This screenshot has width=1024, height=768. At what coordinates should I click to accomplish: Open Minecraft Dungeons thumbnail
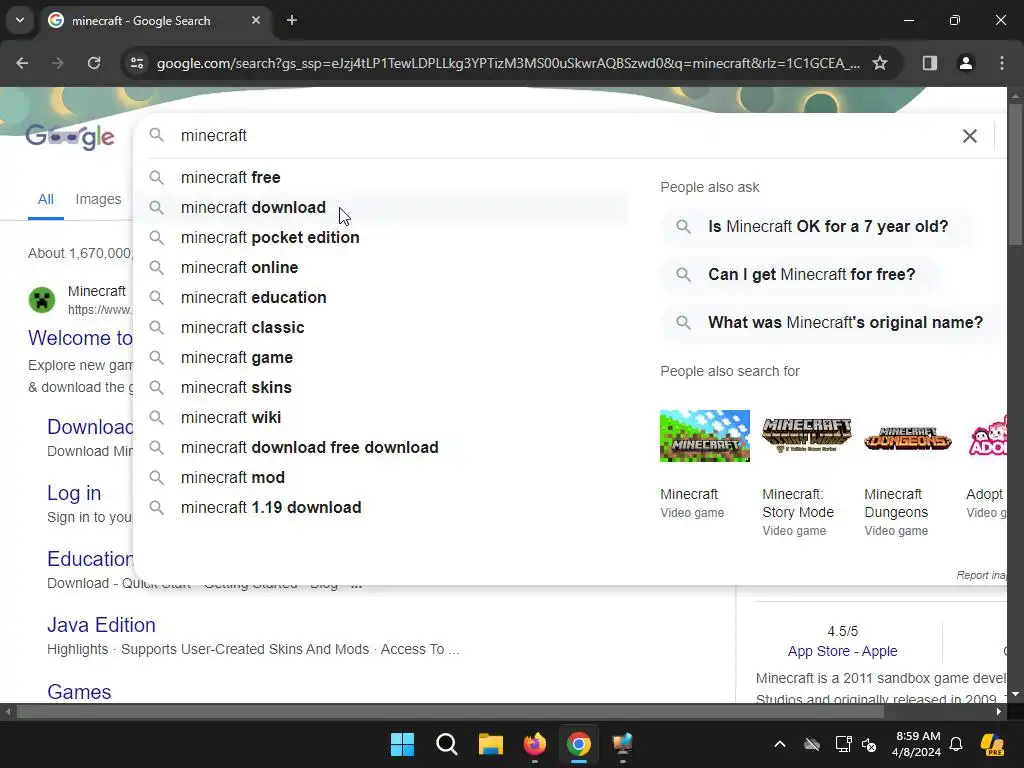(908, 436)
